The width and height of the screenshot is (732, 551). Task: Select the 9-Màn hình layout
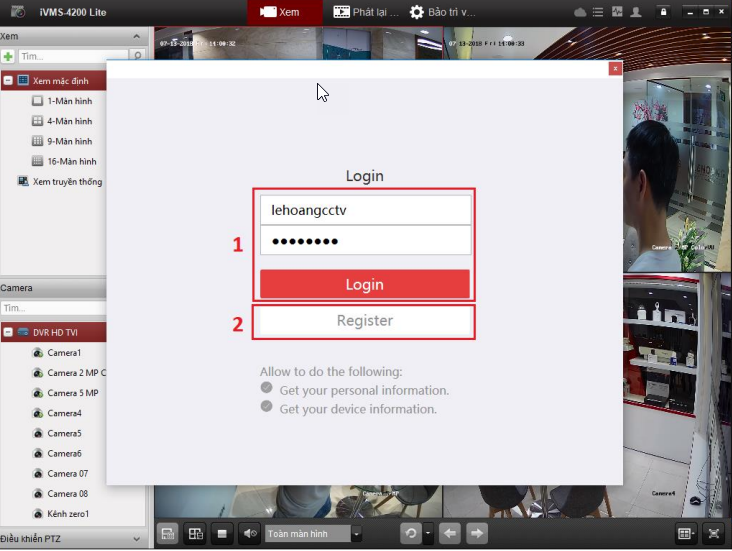coord(69,141)
